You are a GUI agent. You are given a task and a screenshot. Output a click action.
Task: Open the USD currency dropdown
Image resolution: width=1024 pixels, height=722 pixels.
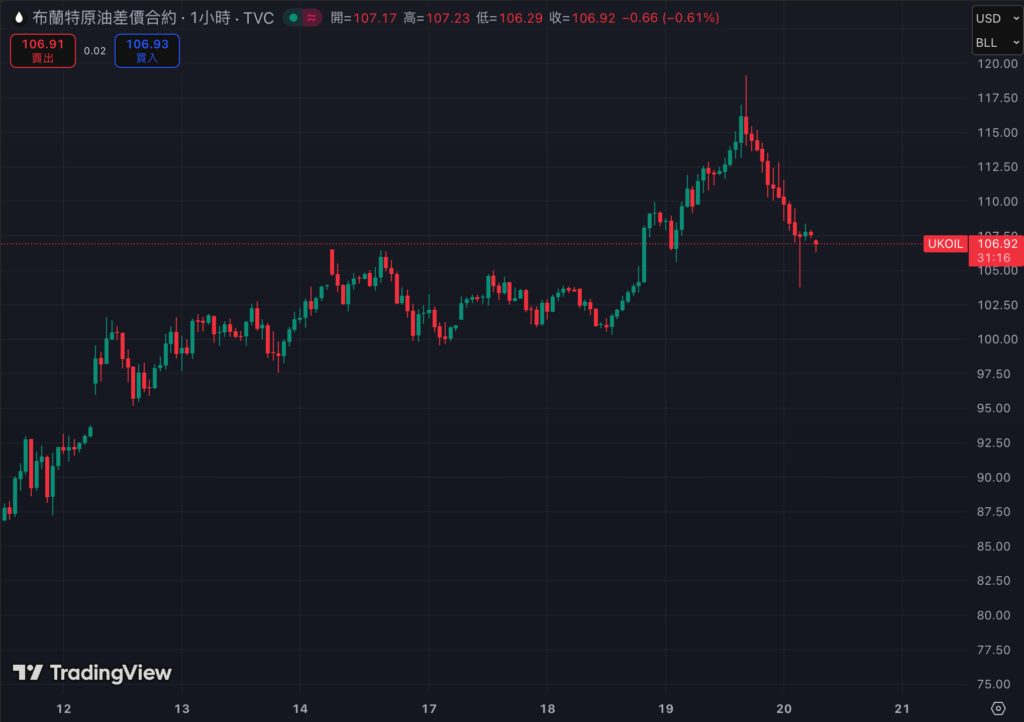click(997, 18)
